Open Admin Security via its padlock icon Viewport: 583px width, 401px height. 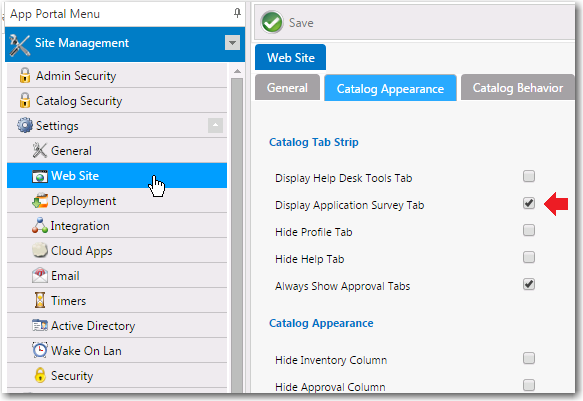point(25,75)
